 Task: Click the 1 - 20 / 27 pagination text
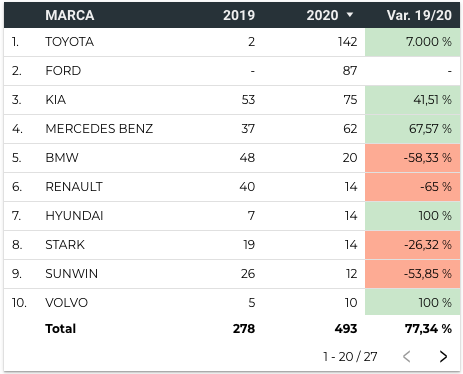pyautogui.click(x=350, y=357)
